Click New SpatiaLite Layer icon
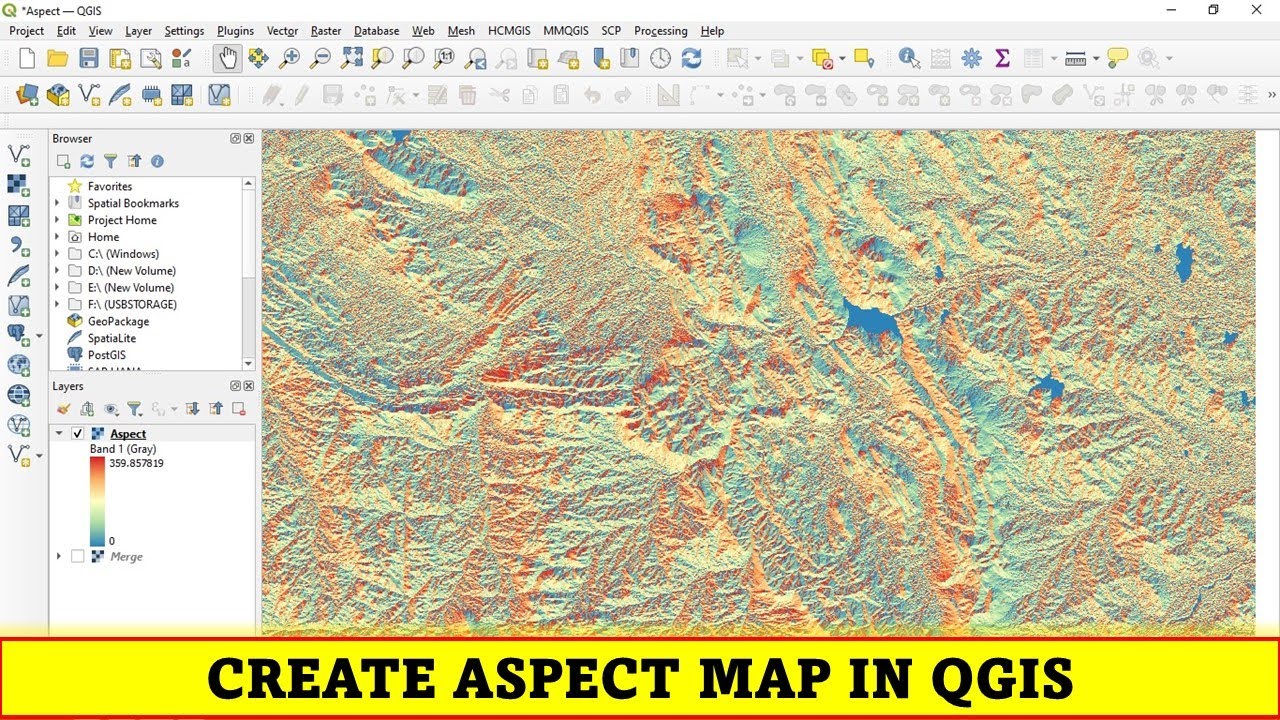 [x=120, y=95]
